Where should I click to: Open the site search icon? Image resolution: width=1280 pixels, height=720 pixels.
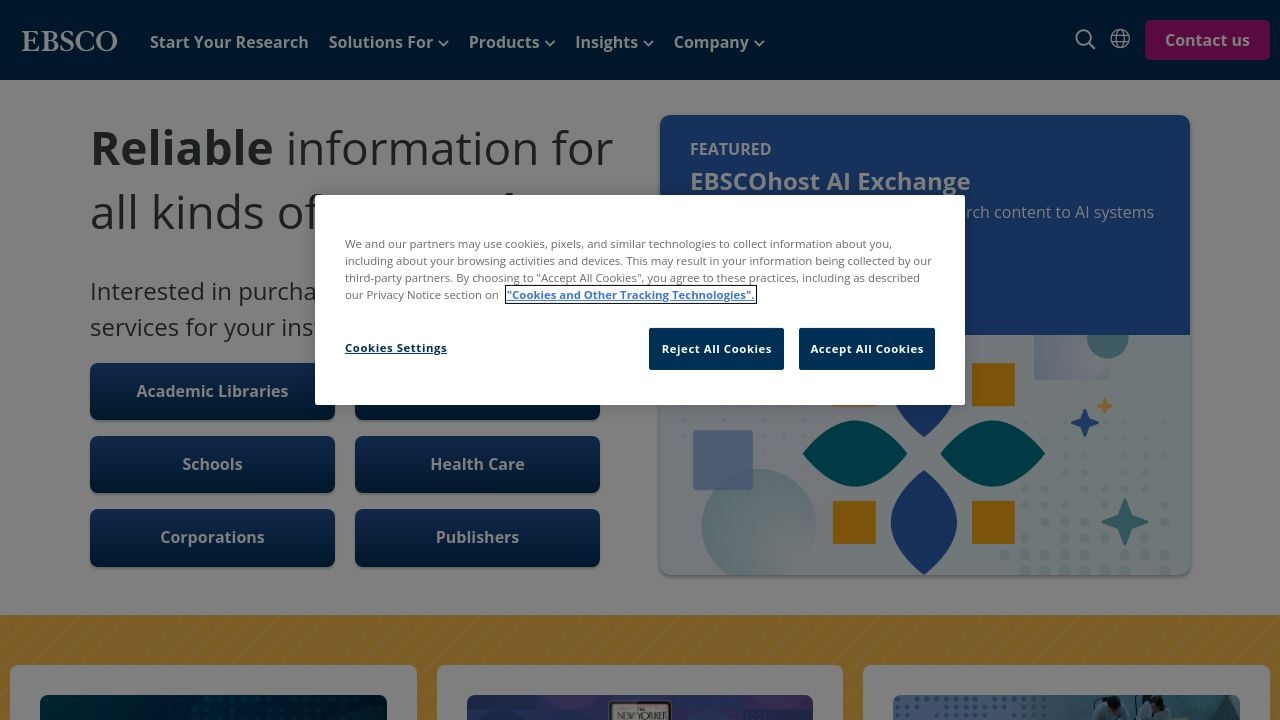(1085, 40)
